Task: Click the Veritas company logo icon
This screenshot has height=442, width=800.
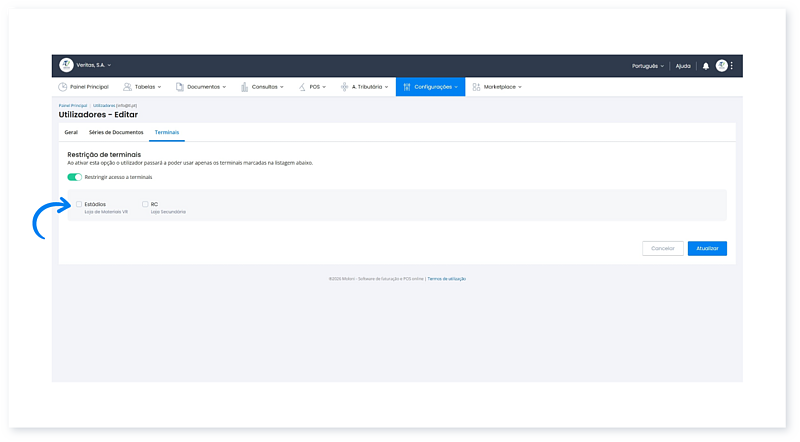Action: click(67, 65)
